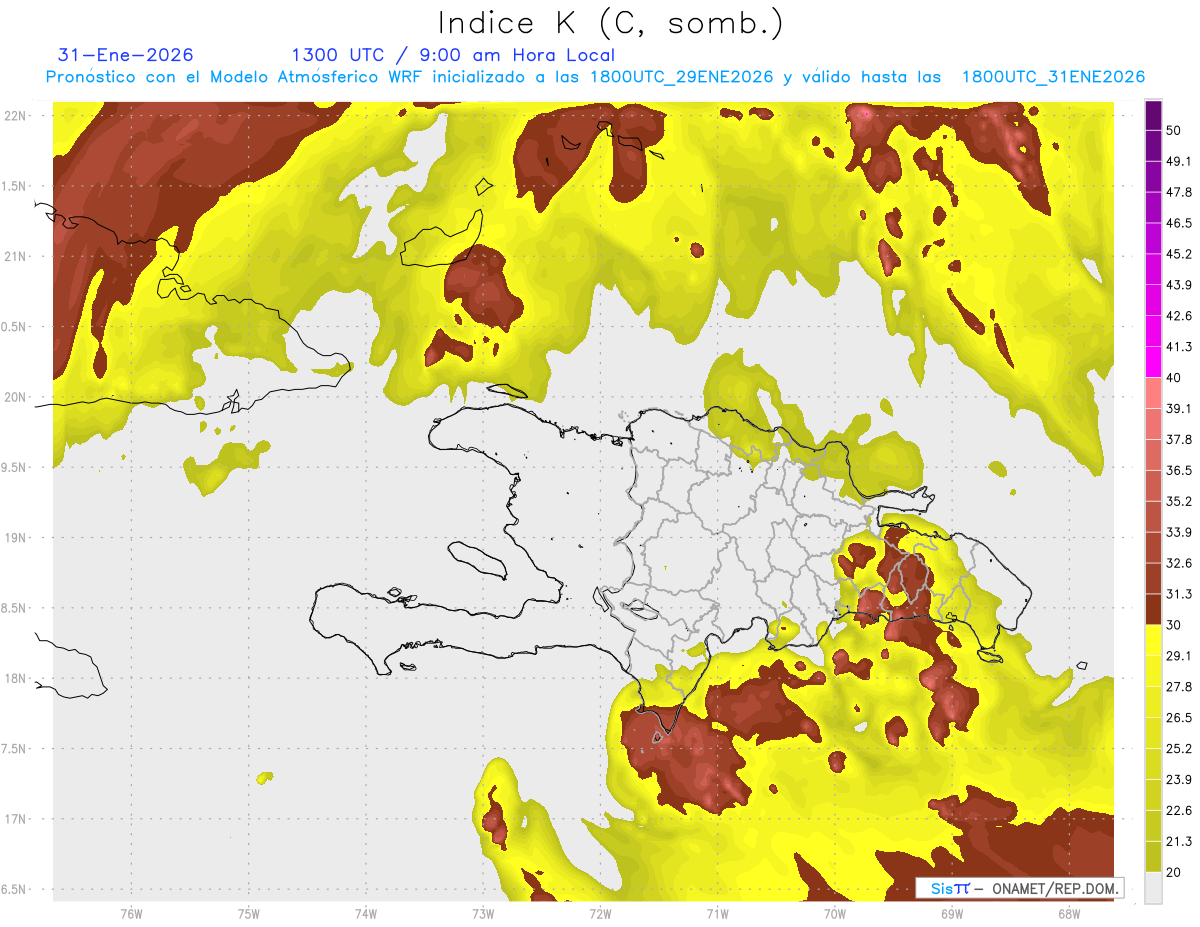Screen dimensions: 1200x927
Task: Click the "23.9" color bar value
Action: tap(1179, 780)
